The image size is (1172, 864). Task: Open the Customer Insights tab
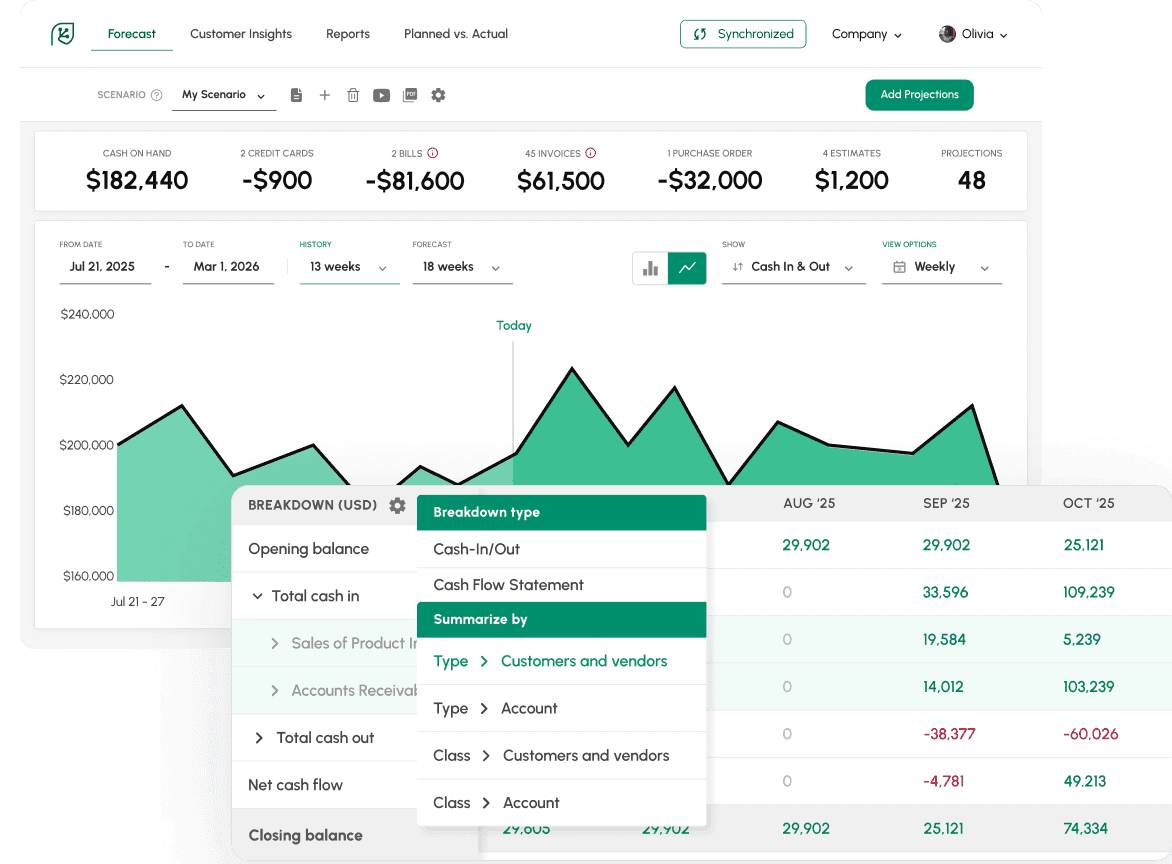241,34
